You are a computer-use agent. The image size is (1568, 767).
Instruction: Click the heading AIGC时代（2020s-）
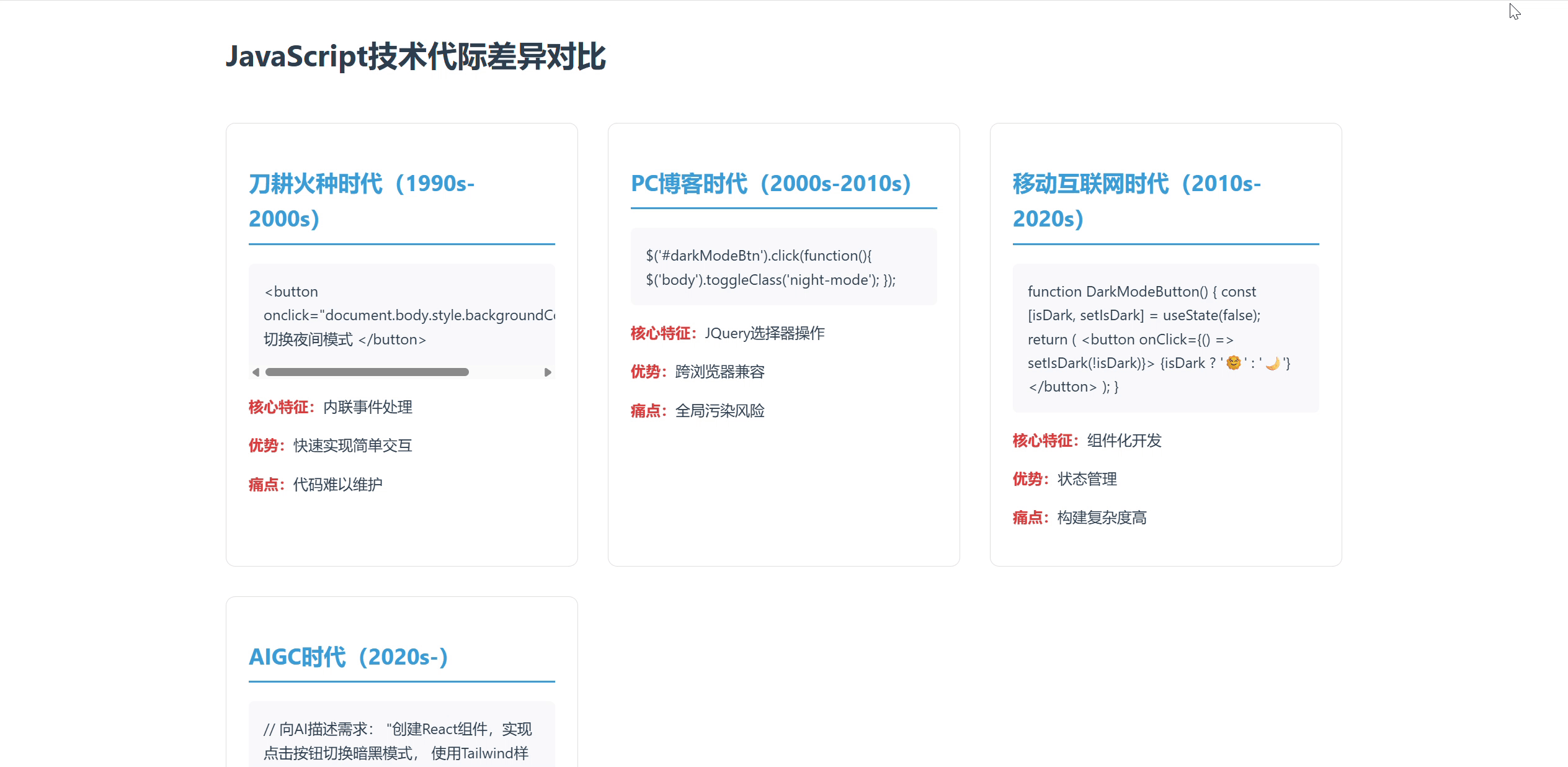[349, 657]
